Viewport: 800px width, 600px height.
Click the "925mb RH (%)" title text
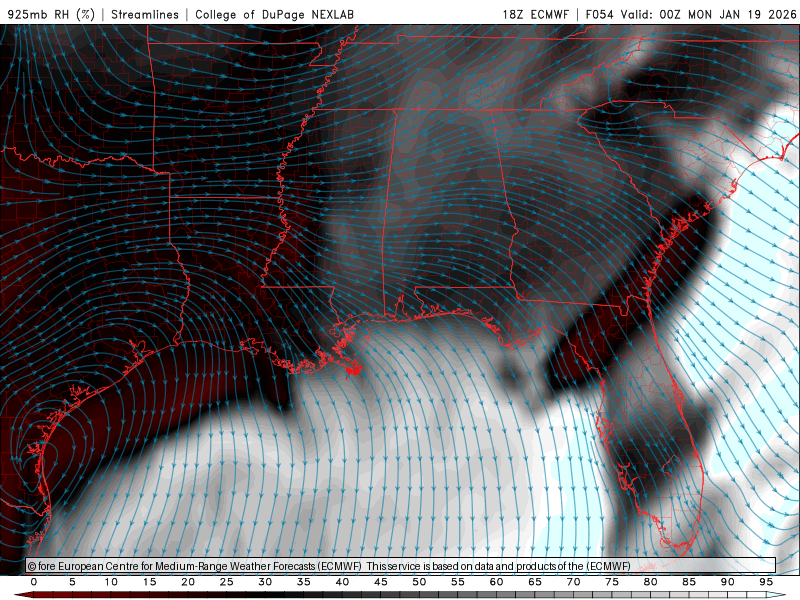(52, 14)
